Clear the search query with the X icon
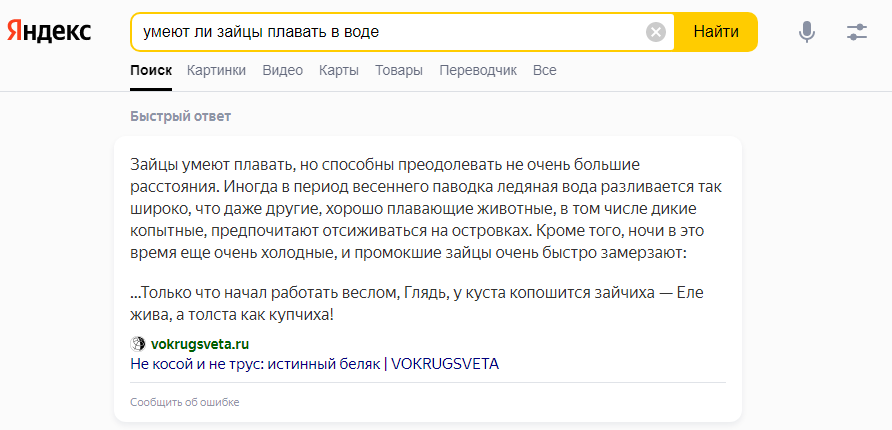This screenshot has height=430, width=892. 656,32
